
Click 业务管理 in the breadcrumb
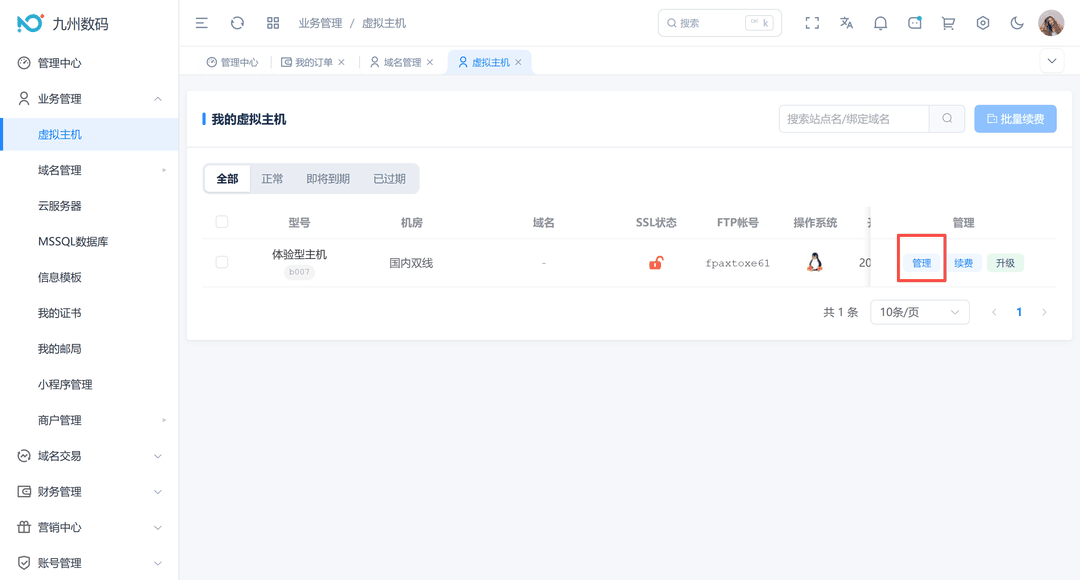click(320, 23)
